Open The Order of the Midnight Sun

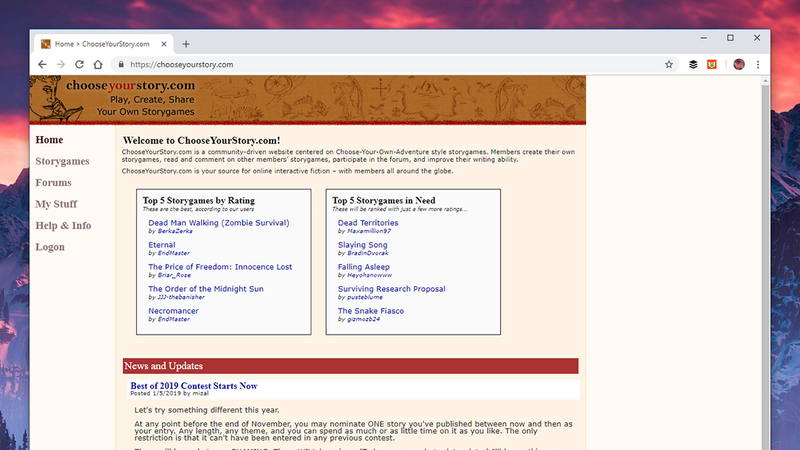coord(206,289)
